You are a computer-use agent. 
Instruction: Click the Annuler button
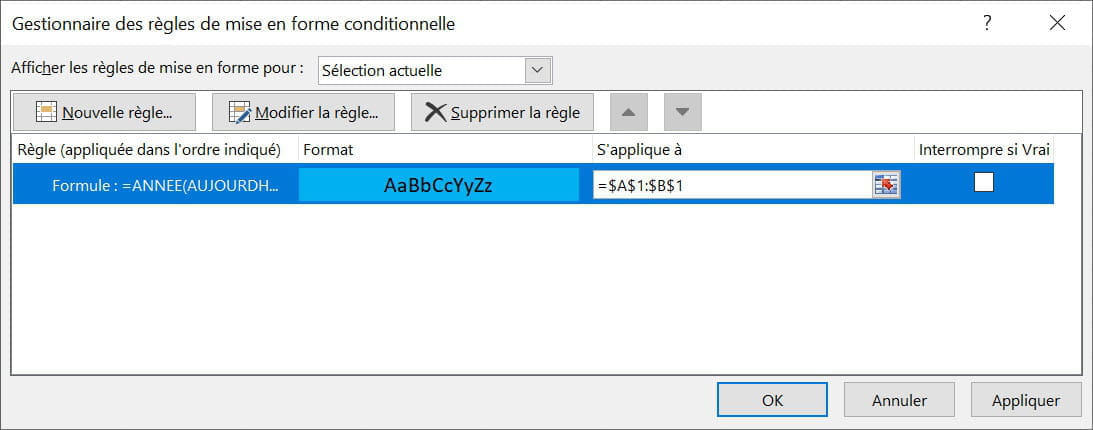pos(899,400)
